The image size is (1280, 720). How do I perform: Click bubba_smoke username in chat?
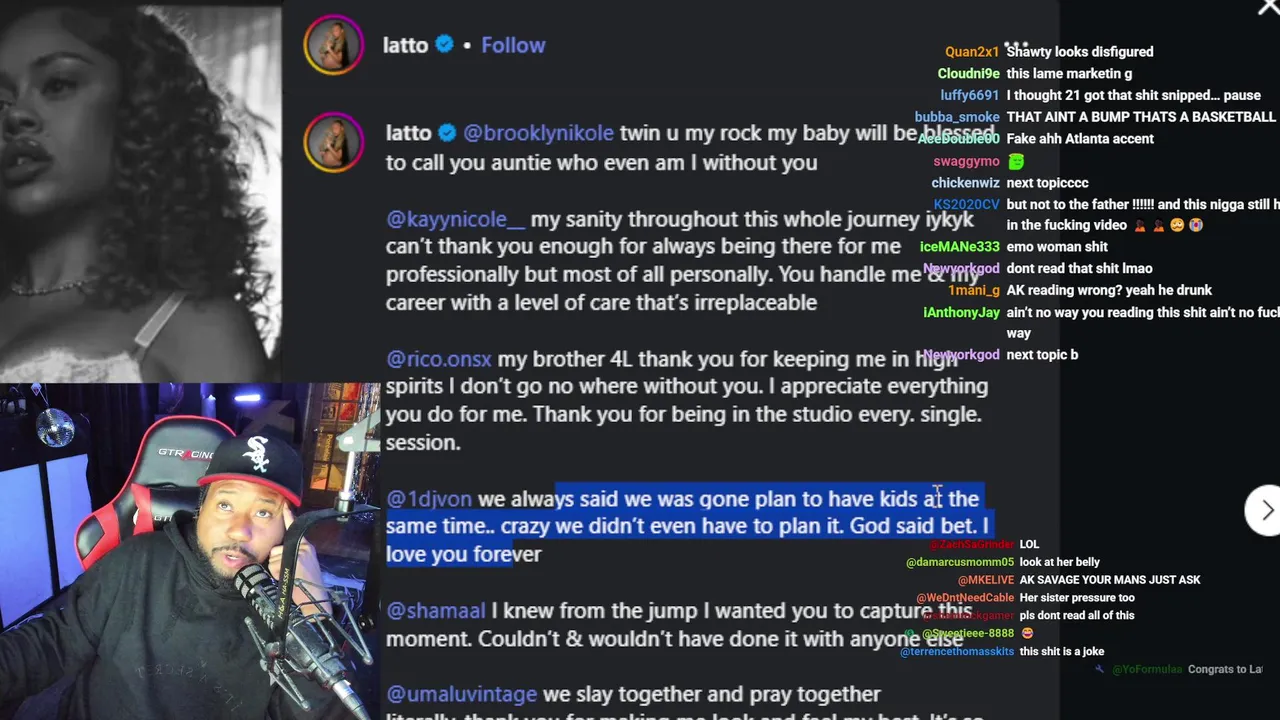957,117
